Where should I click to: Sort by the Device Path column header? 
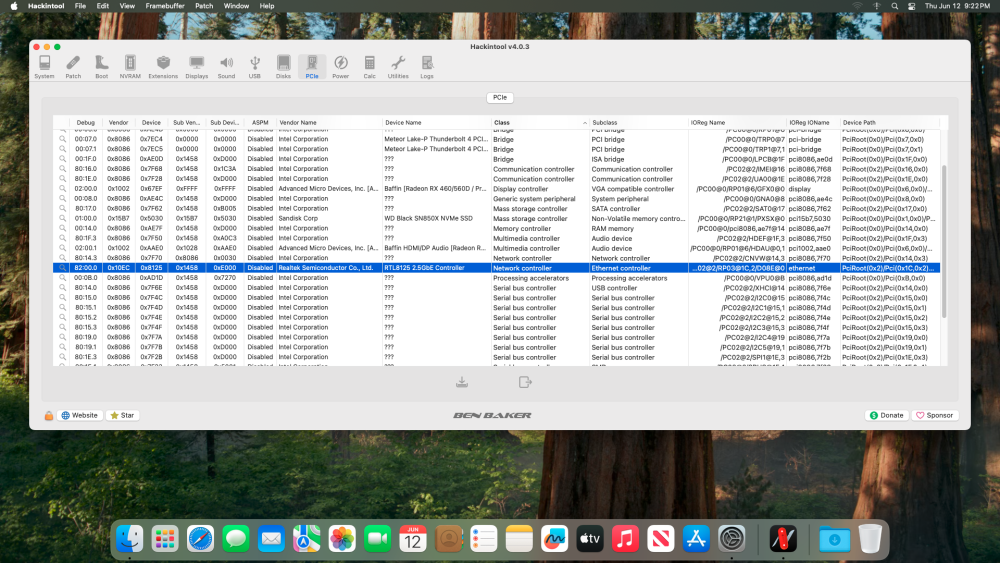coord(890,122)
